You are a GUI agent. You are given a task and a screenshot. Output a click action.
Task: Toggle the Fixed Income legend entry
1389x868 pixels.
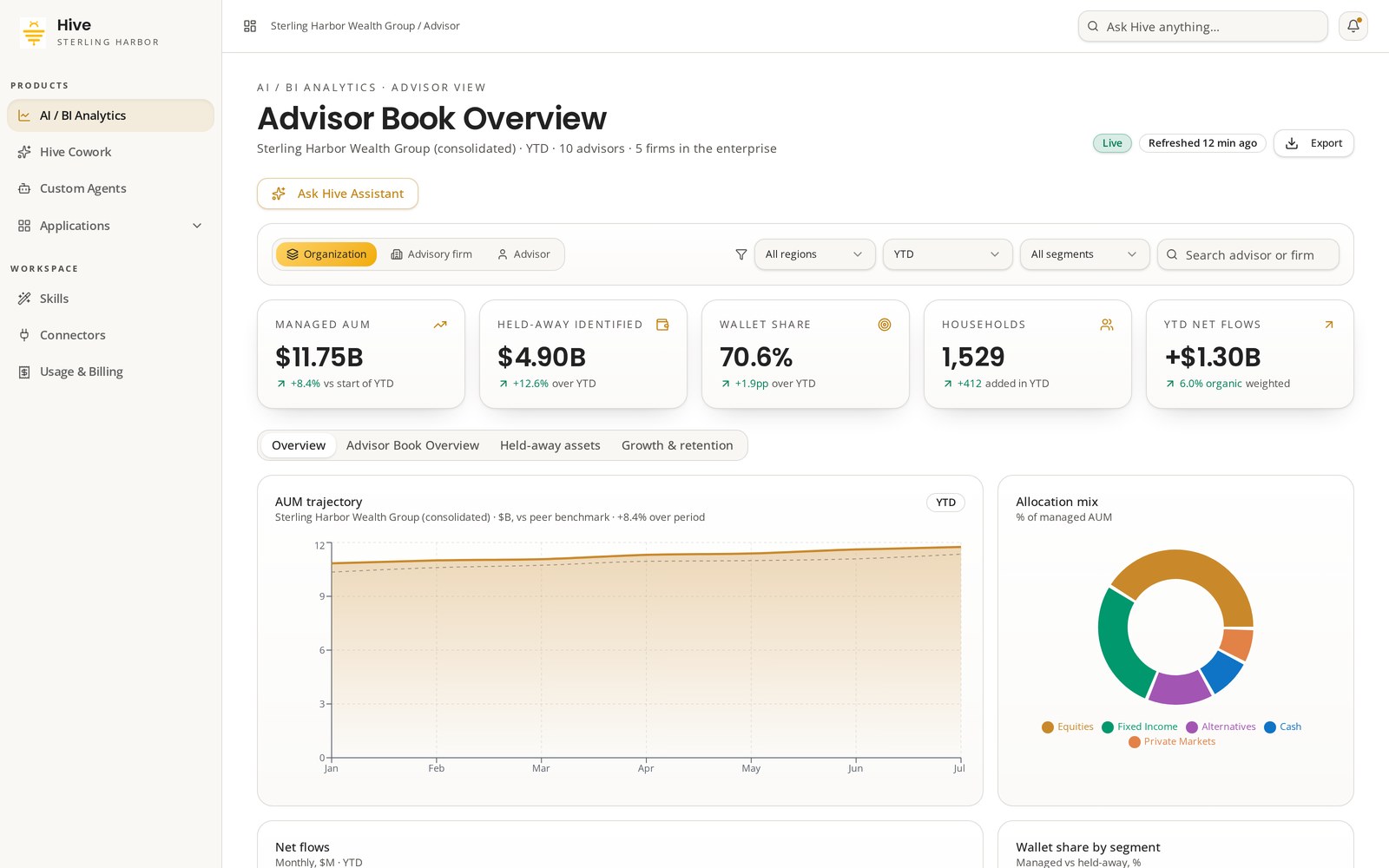[1140, 727]
